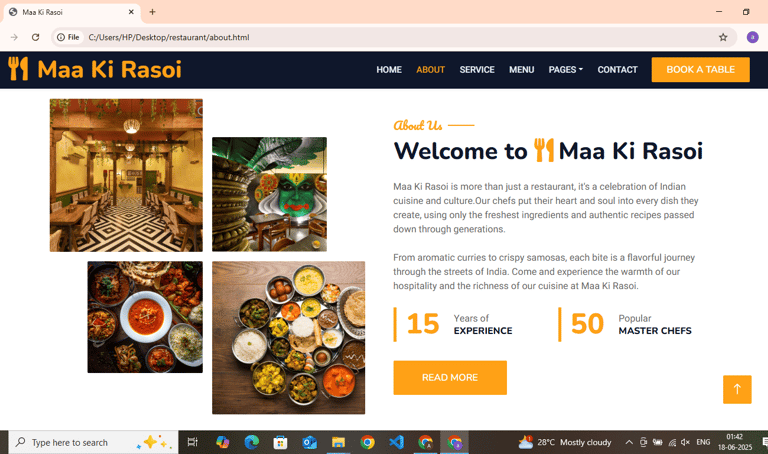Screen dimensions: 768x454
Task: Open Microsoft Edge from the taskbar
Action: 251,442
